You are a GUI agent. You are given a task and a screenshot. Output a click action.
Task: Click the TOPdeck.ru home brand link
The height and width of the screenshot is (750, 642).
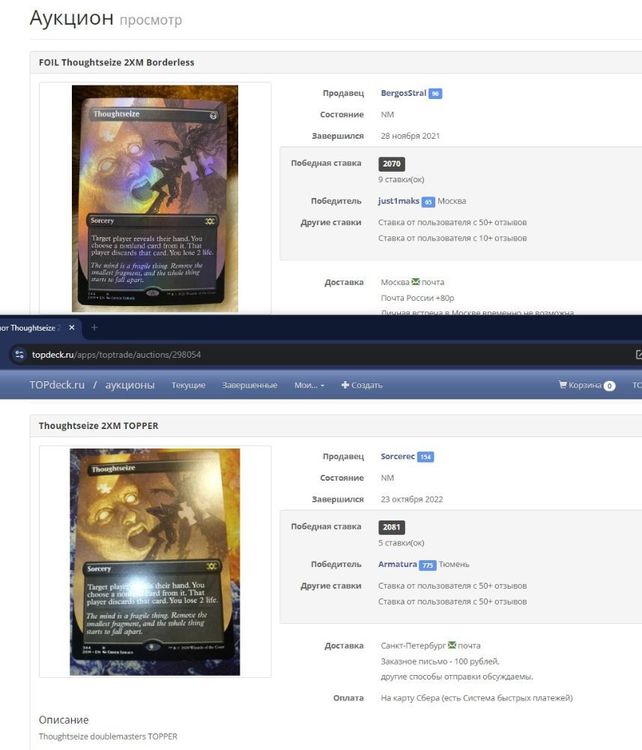click(58, 385)
